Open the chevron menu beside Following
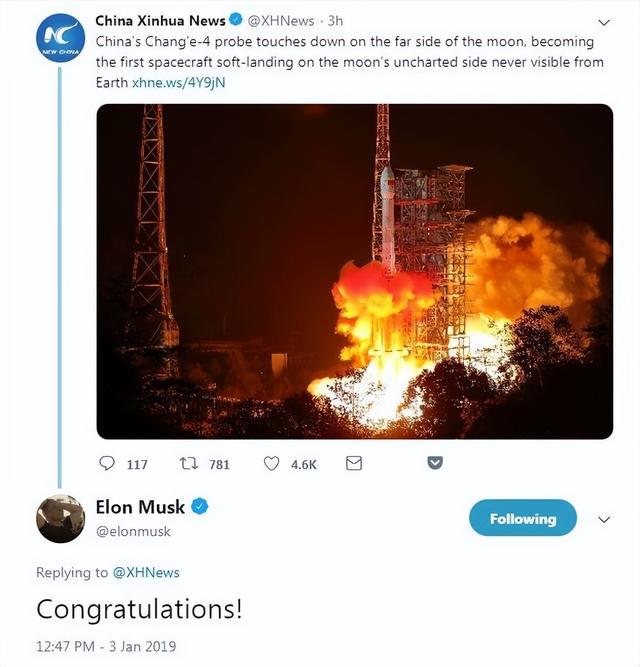Screen dimensions: 640x667 (603, 520)
